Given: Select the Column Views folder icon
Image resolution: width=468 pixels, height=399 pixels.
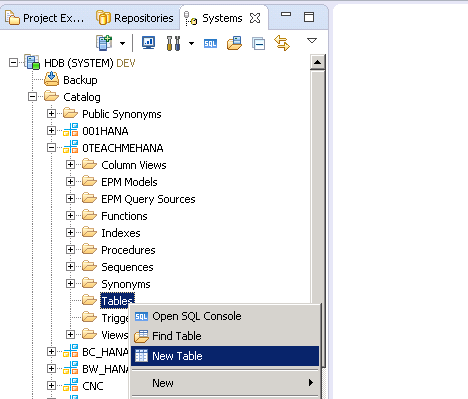Looking at the screenshot, I should tap(89, 164).
